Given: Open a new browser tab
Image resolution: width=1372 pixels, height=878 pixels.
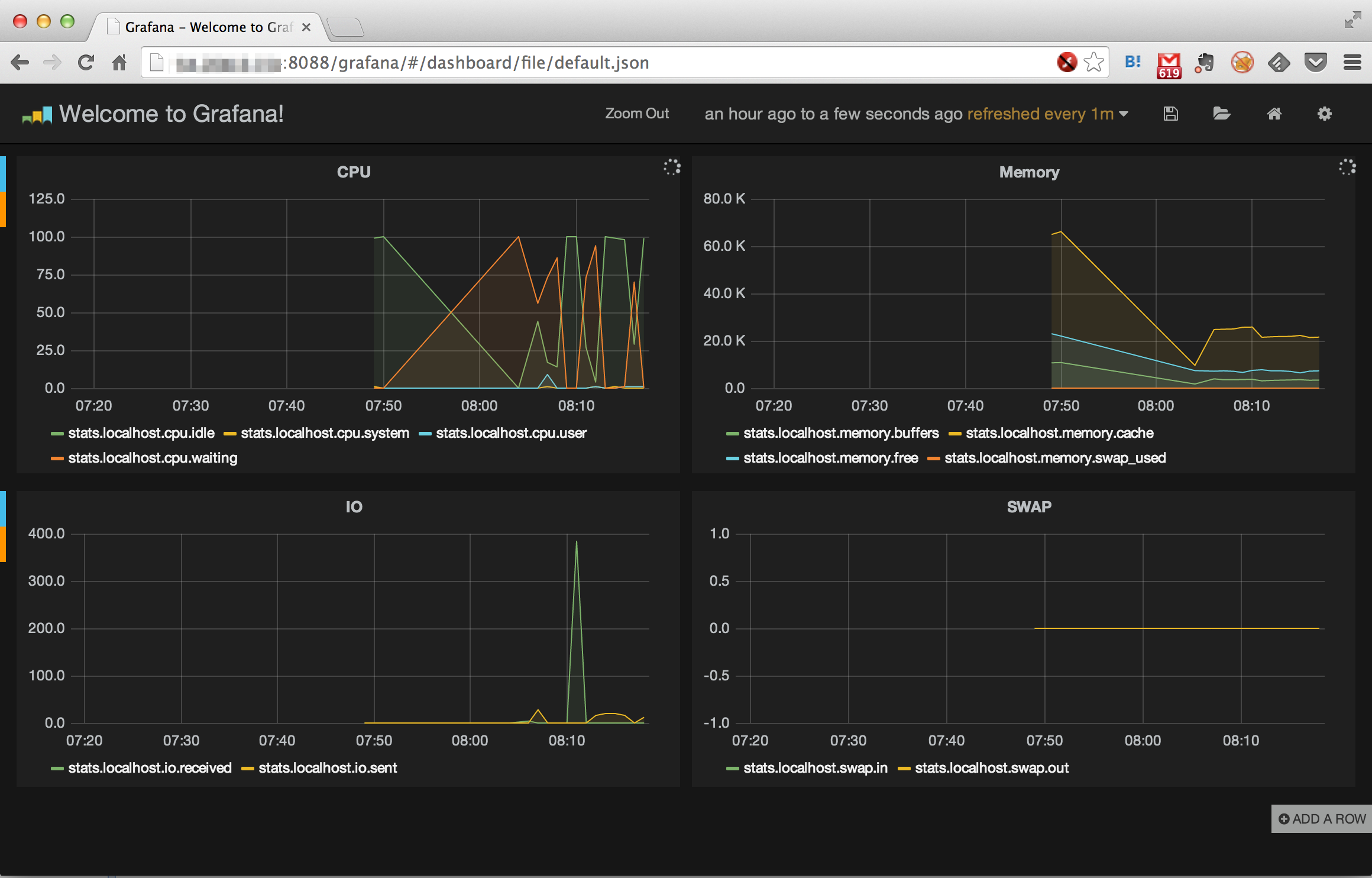Looking at the screenshot, I should pos(345,27).
